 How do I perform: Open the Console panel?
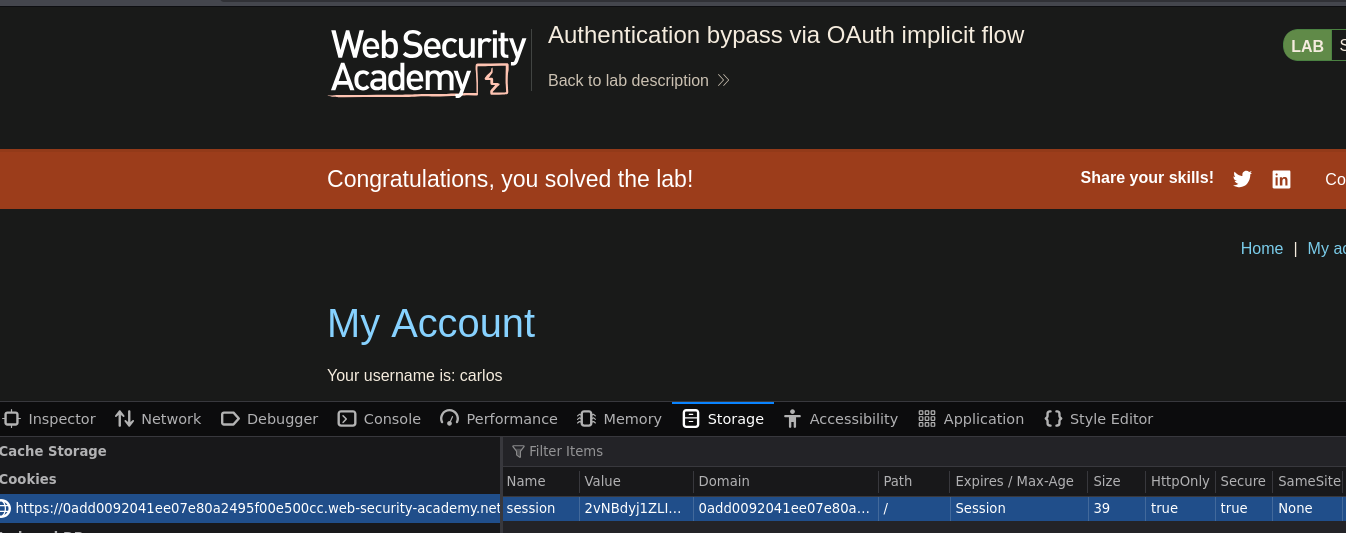pyautogui.click(x=379, y=419)
